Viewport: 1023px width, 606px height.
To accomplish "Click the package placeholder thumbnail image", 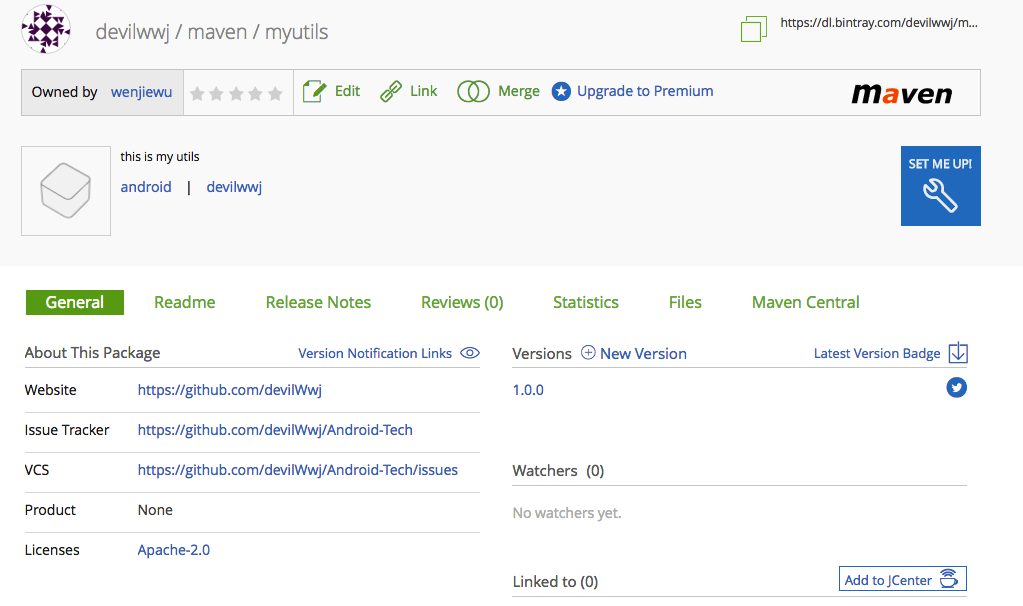I will [66, 191].
